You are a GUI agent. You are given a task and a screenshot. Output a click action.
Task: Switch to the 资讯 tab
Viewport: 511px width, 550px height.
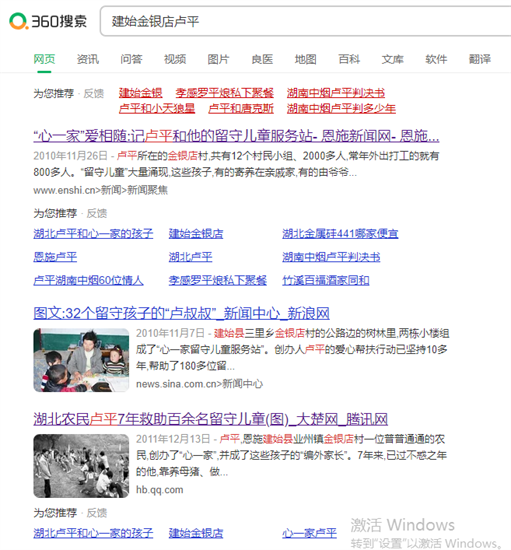pyautogui.click(x=88, y=59)
